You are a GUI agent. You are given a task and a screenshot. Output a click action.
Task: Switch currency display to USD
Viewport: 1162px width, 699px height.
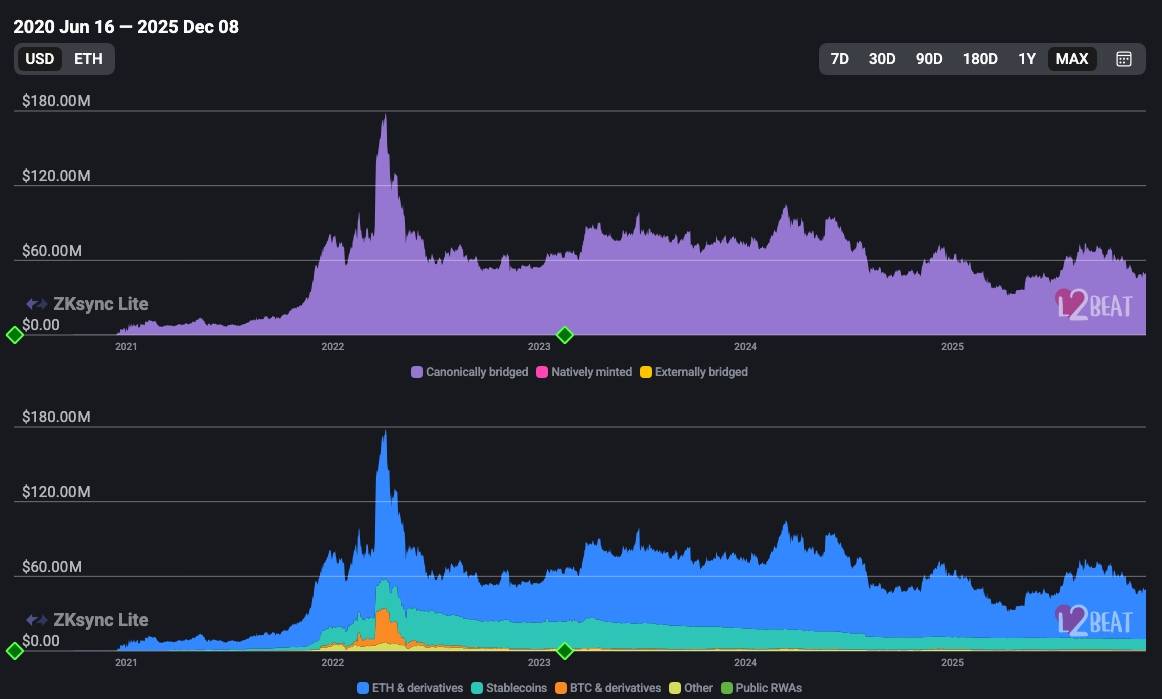[40, 59]
